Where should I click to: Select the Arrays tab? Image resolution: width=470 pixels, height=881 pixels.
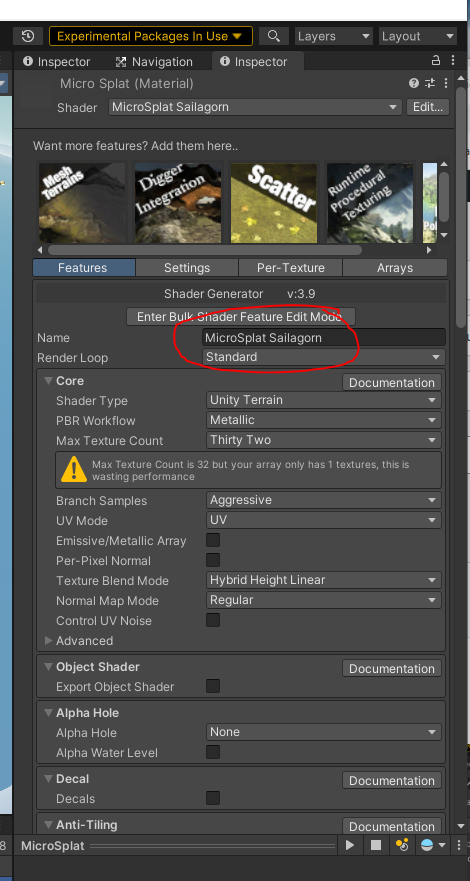point(395,268)
